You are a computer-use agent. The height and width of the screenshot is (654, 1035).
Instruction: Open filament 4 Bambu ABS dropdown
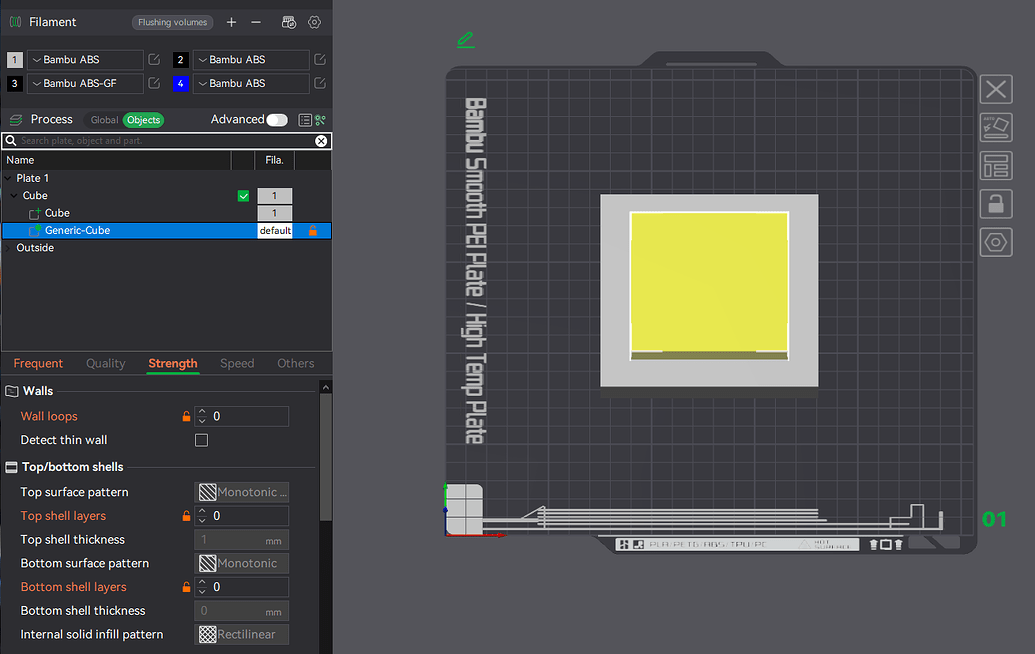(x=251, y=83)
